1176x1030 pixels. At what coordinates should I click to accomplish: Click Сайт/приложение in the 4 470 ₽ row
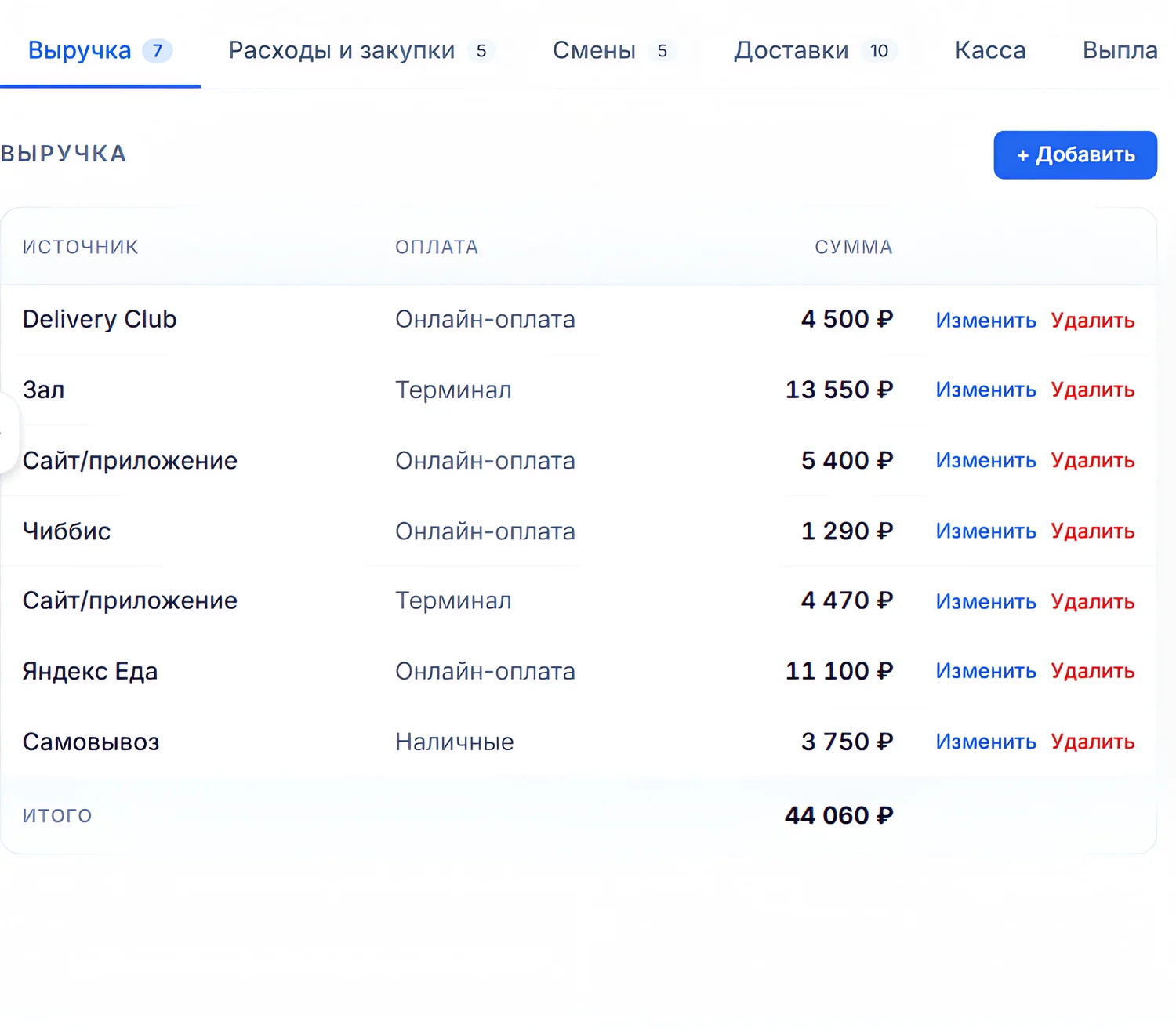pyautogui.click(x=130, y=600)
